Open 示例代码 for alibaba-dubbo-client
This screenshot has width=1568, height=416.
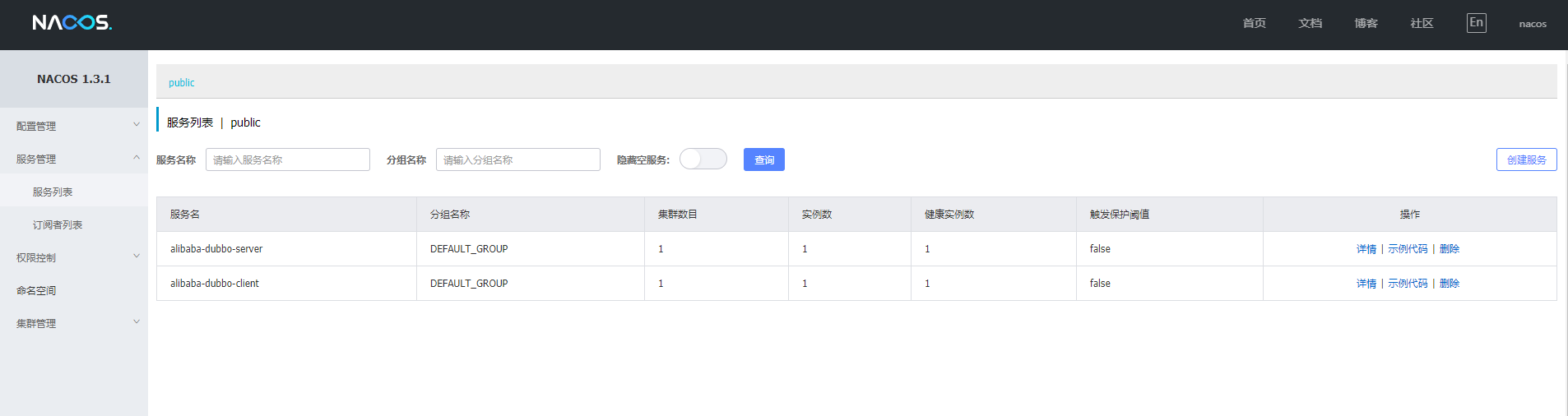[x=1408, y=283]
